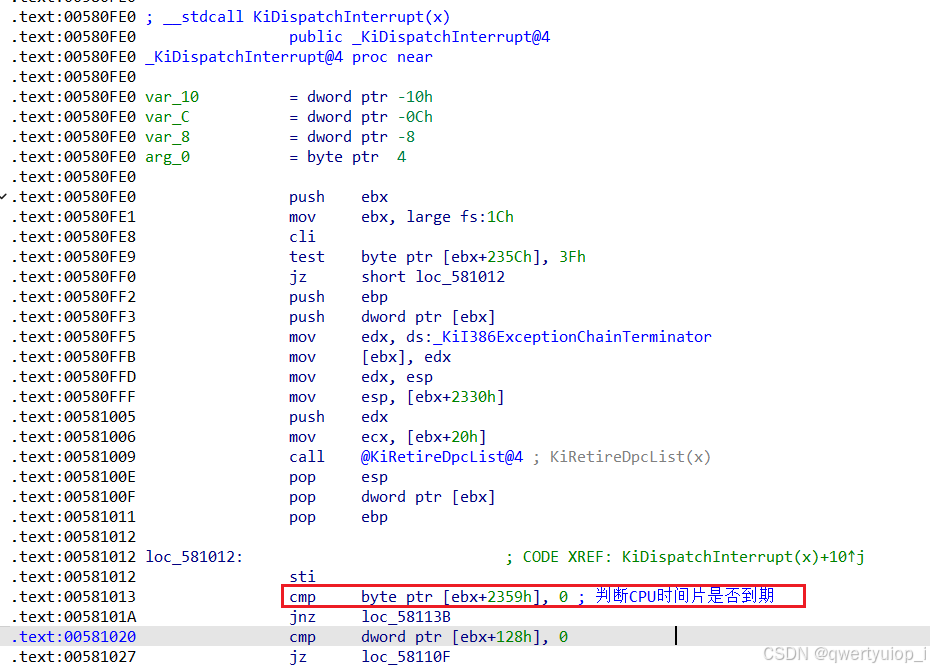
Task: Click the __stdcall KiDispatchInterrupt(x) comment
Action: click(298, 17)
